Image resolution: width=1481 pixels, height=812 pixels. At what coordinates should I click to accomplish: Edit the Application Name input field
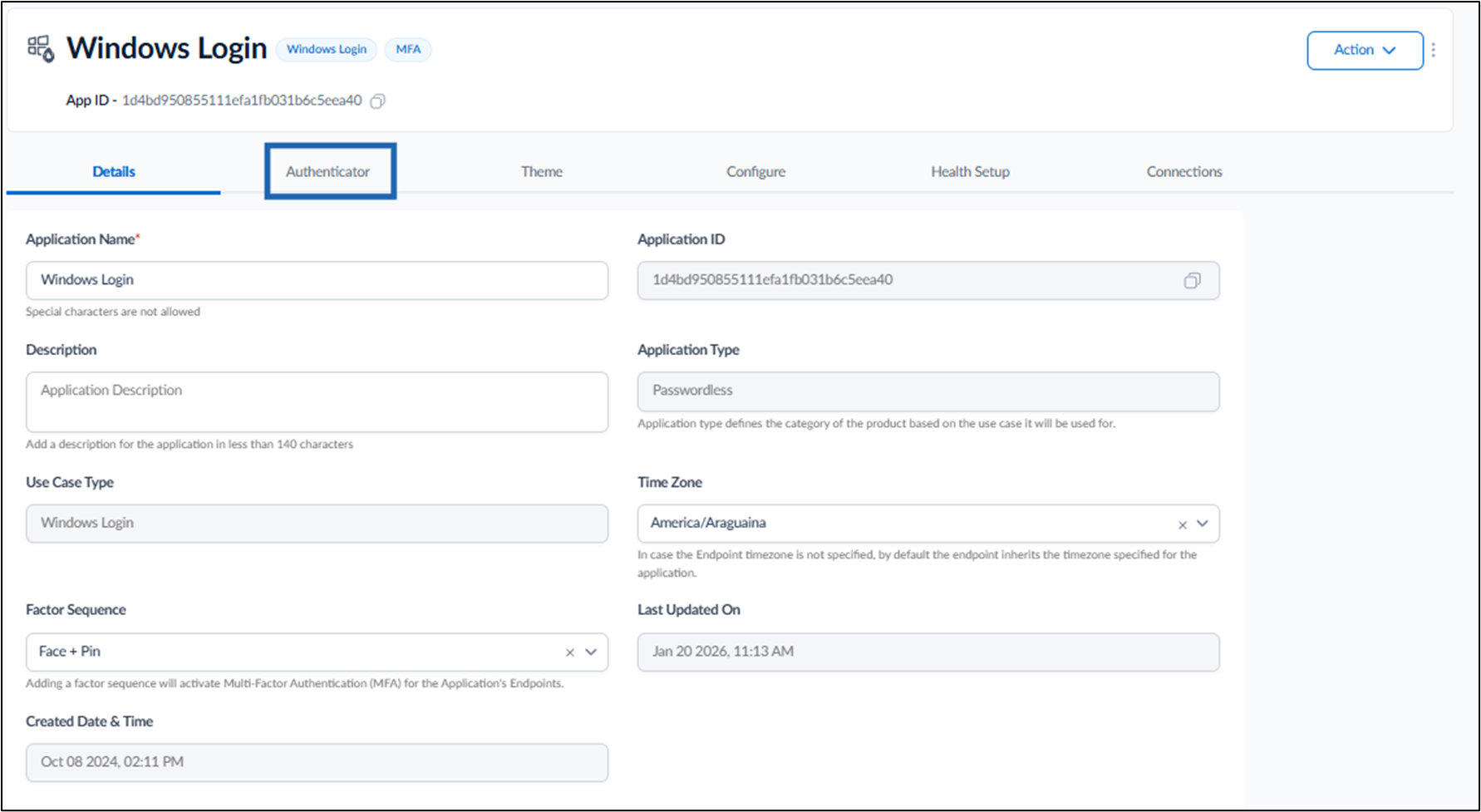[317, 280]
